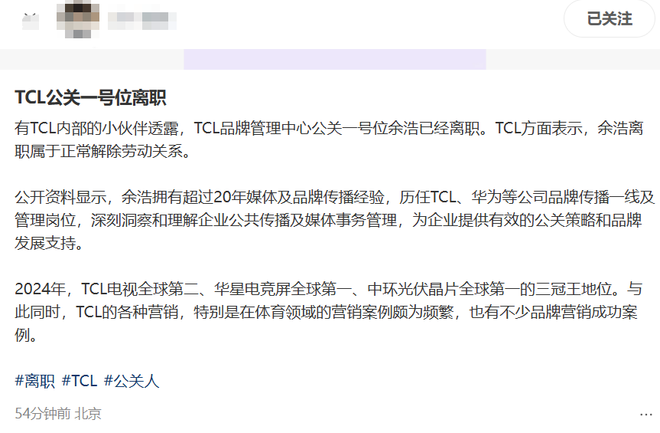Open the #公关人 hashtag
The height and width of the screenshot is (433, 660).
132,381
